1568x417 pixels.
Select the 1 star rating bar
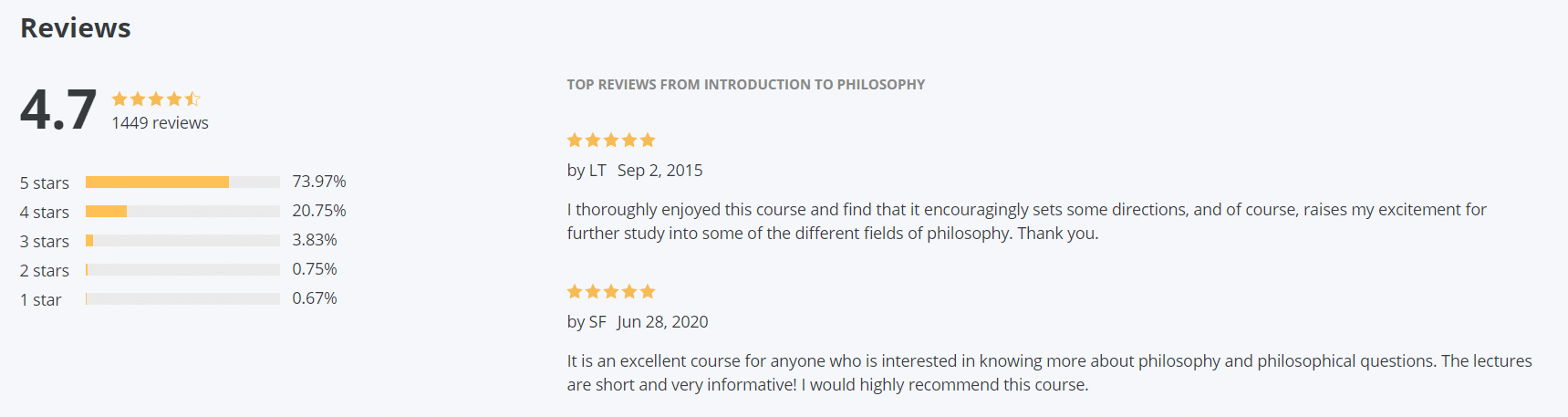point(182,298)
